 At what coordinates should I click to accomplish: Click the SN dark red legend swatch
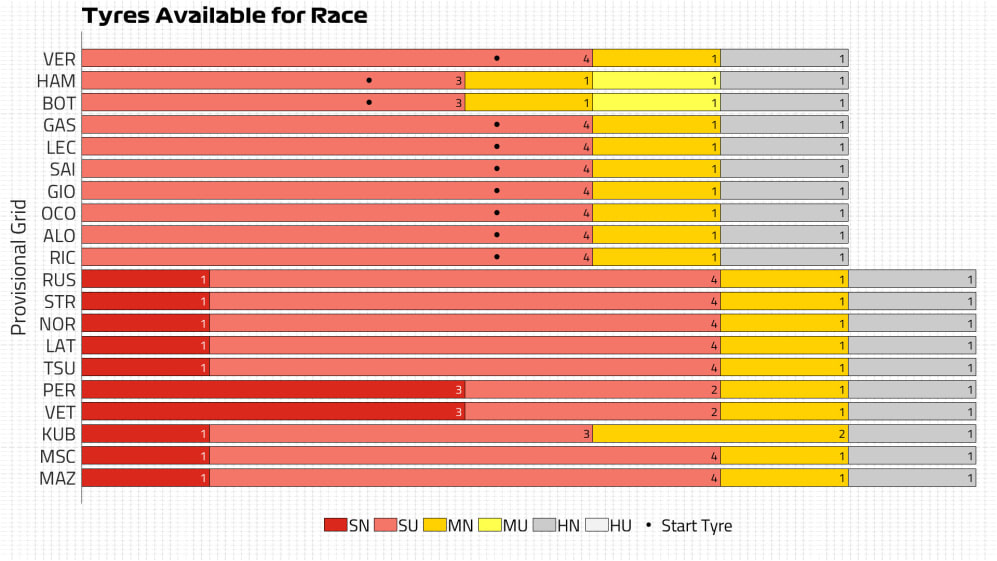(x=336, y=525)
